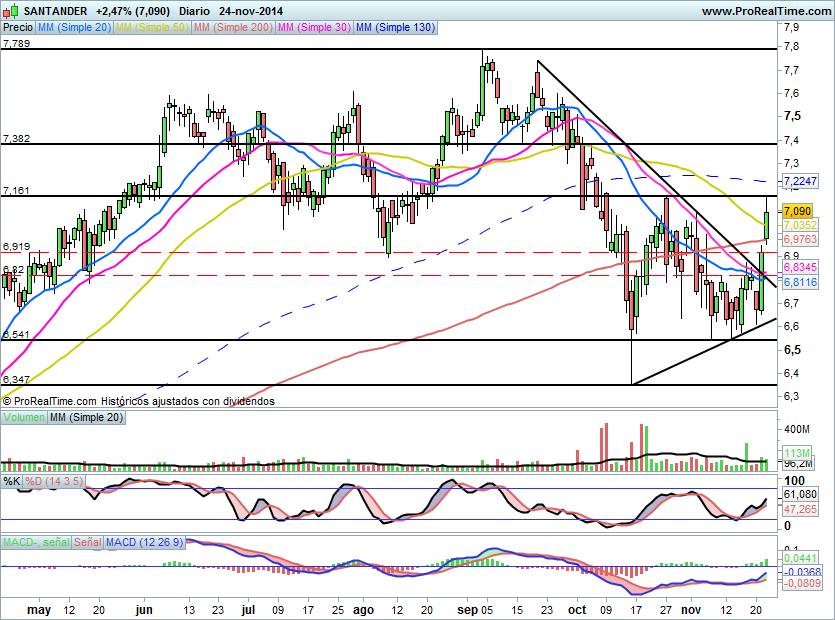Viewport: 835px width, 620px height.
Task: Click the SANTANDER ticker name
Action: coord(55,11)
